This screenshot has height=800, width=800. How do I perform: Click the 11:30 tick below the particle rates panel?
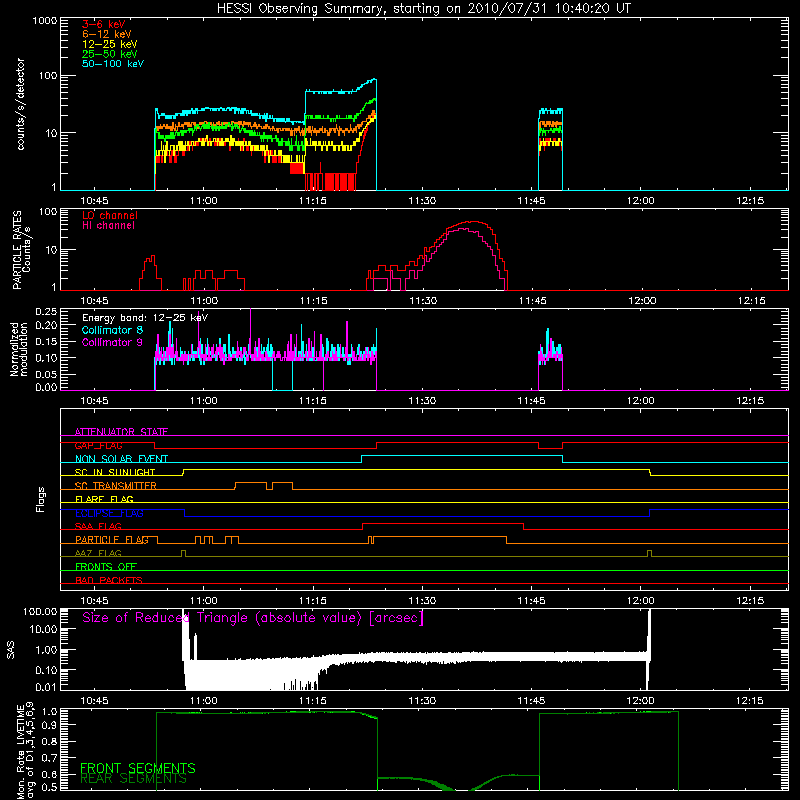click(423, 301)
